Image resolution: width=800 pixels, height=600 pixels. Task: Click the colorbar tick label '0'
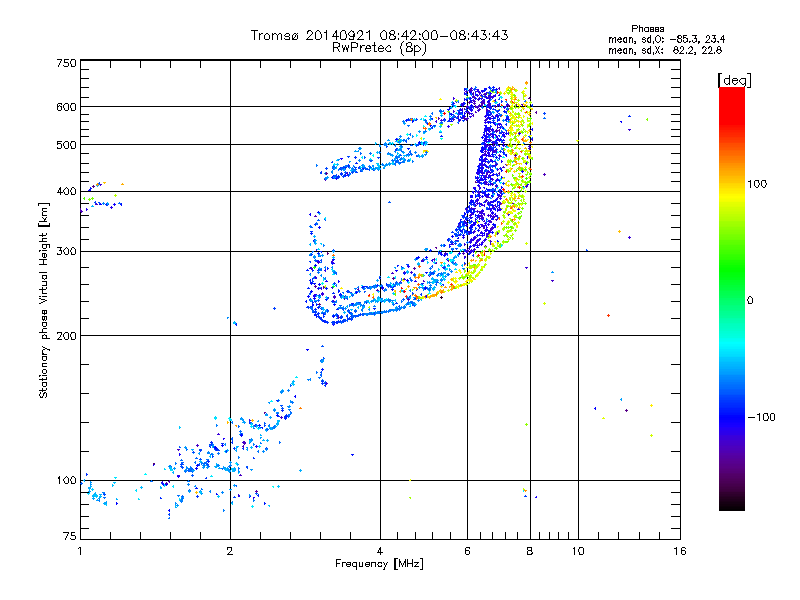[x=750, y=301]
